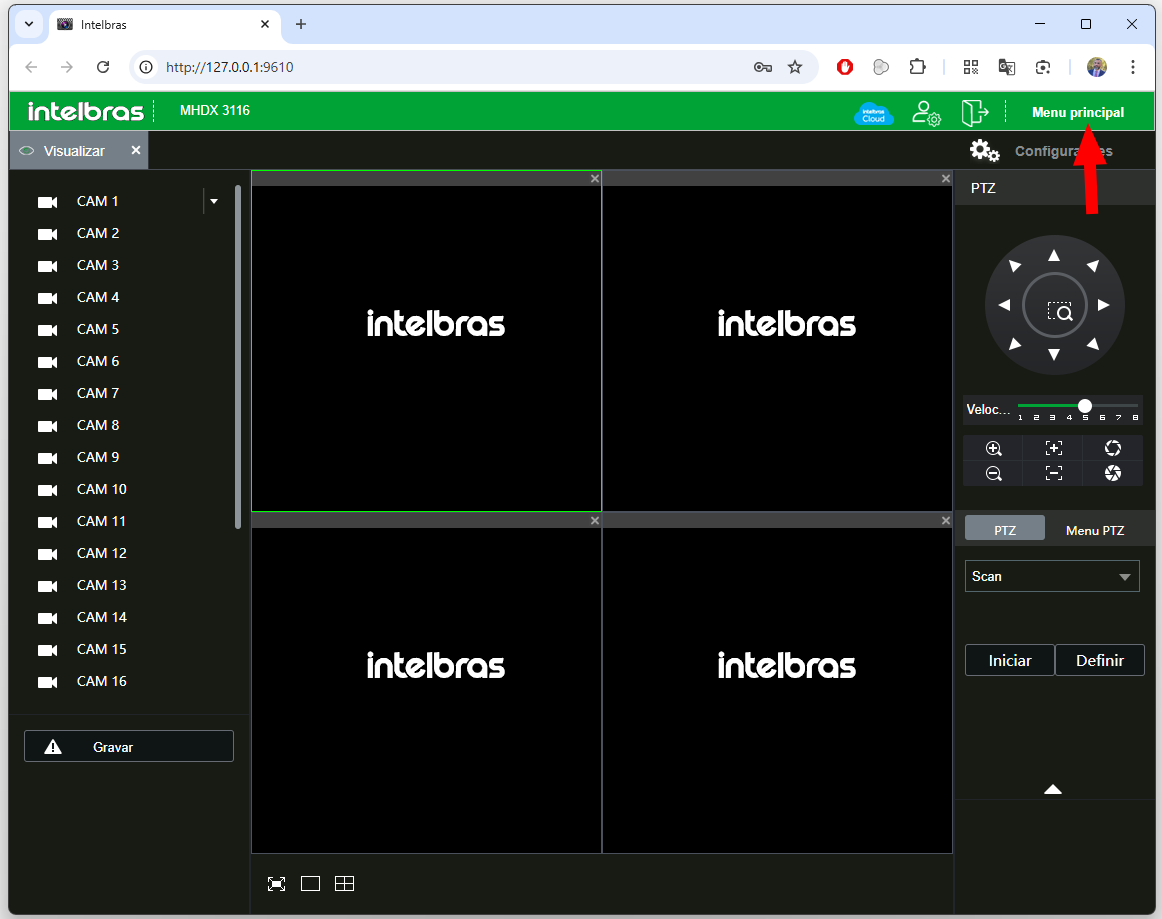Image resolution: width=1162 pixels, height=919 pixels.
Task: Select CAM 12 in the camera list
Action: pos(102,554)
